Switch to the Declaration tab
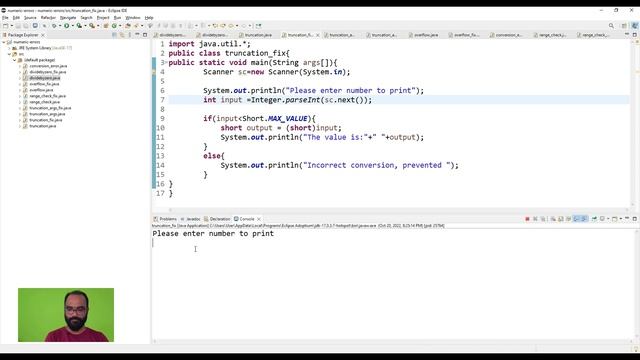The width and height of the screenshot is (640, 360). [217, 219]
